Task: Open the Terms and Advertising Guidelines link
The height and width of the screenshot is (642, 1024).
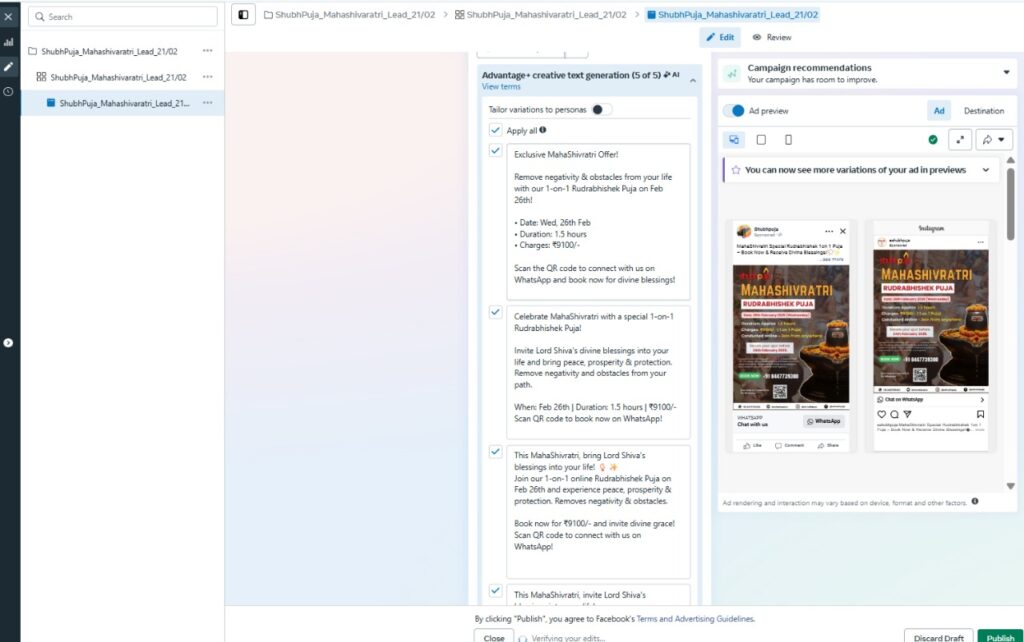Action: pos(695,618)
